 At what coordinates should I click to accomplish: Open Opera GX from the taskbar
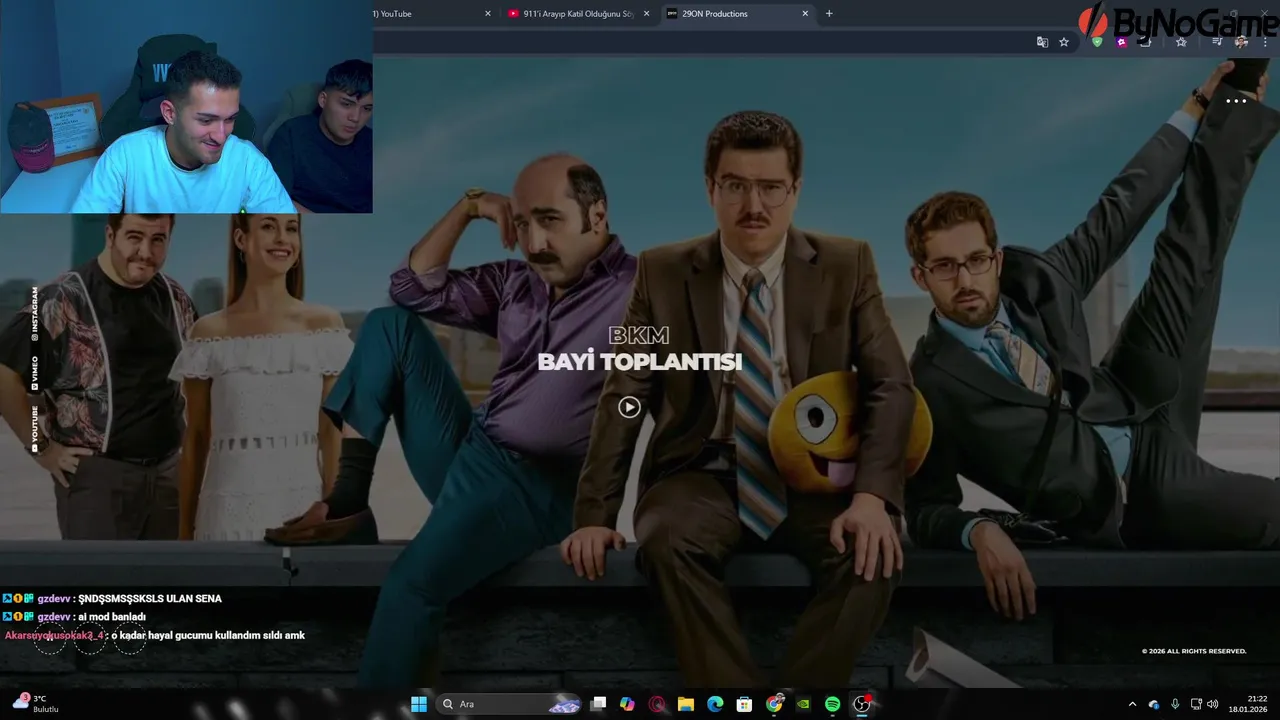pyautogui.click(x=657, y=704)
